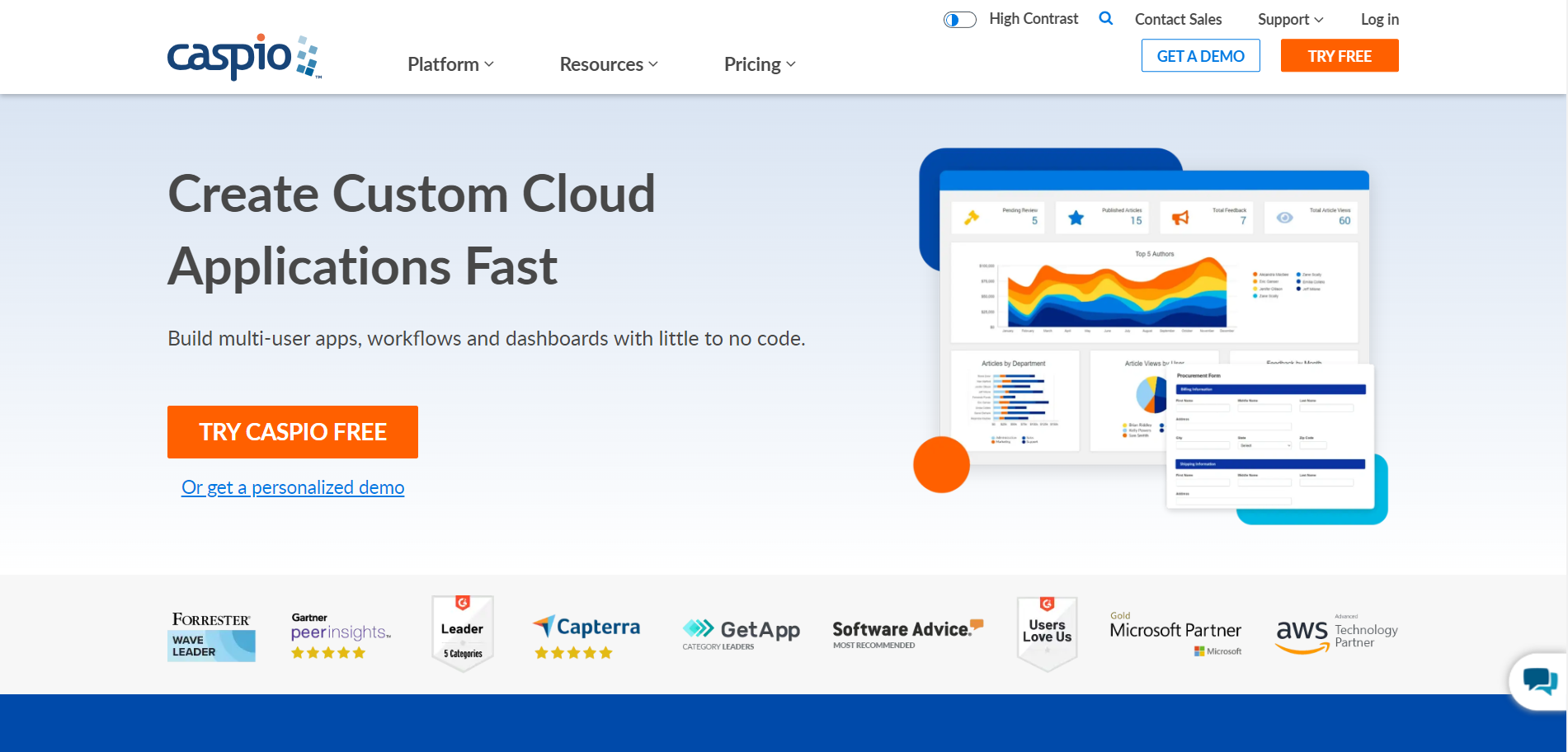Expand the Pricing menu chevron
Viewport: 1568px width, 752px height.
(x=791, y=64)
